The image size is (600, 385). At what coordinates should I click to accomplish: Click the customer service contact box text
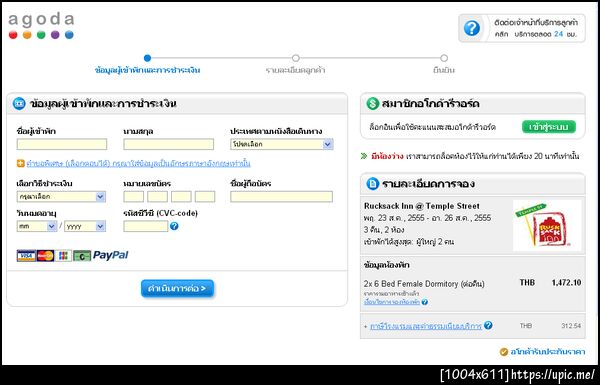coord(536,28)
